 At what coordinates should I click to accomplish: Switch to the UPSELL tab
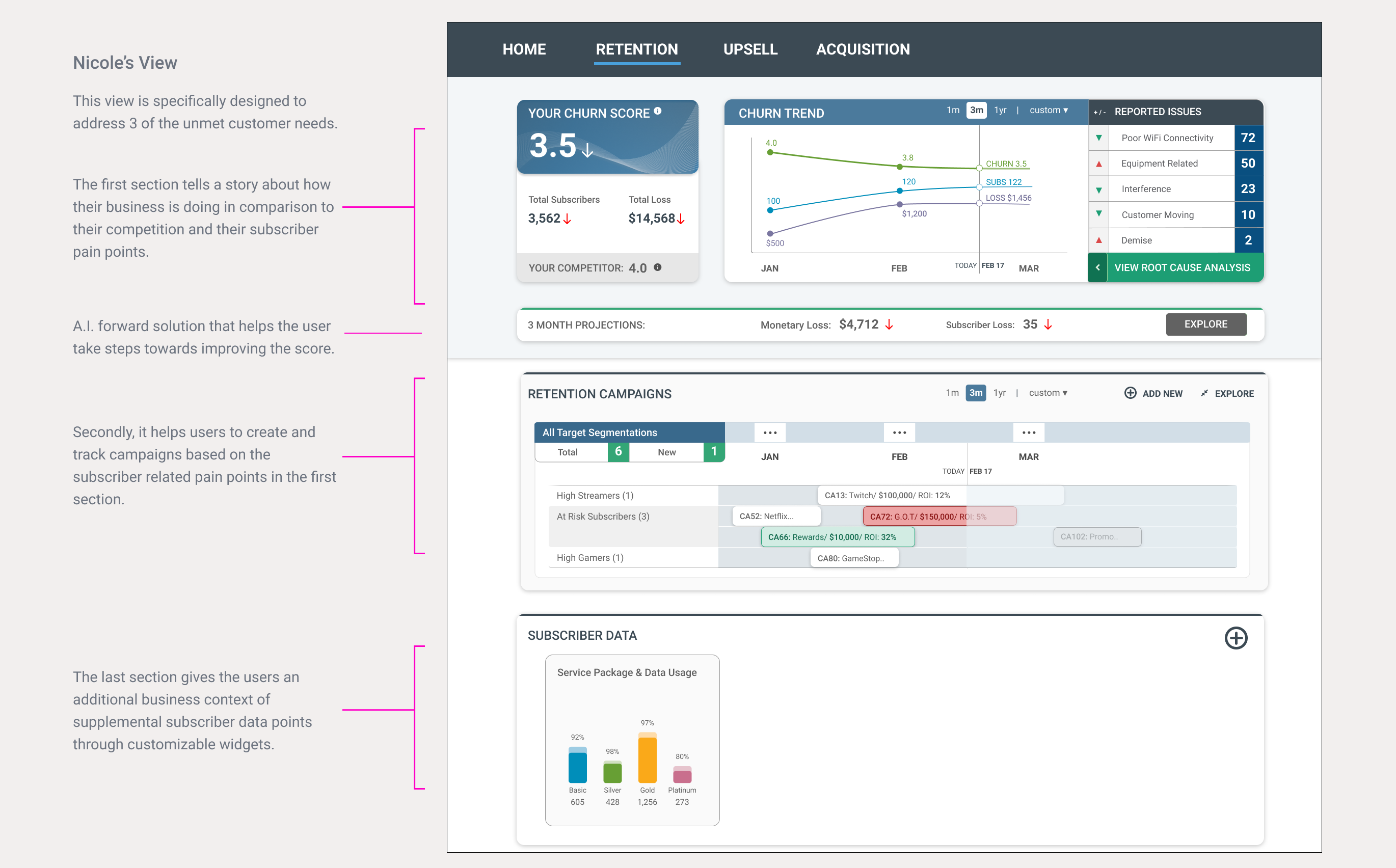pos(750,49)
